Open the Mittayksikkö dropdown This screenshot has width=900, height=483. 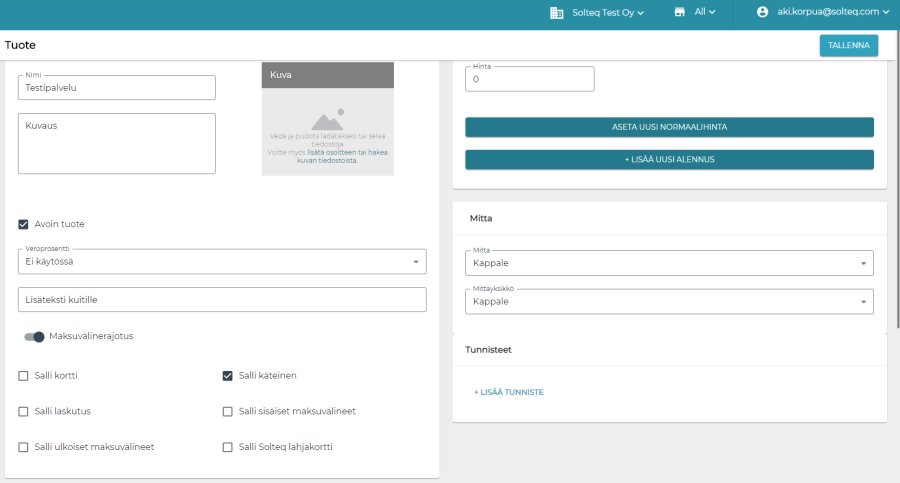pyautogui.click(x=669, y=301)
